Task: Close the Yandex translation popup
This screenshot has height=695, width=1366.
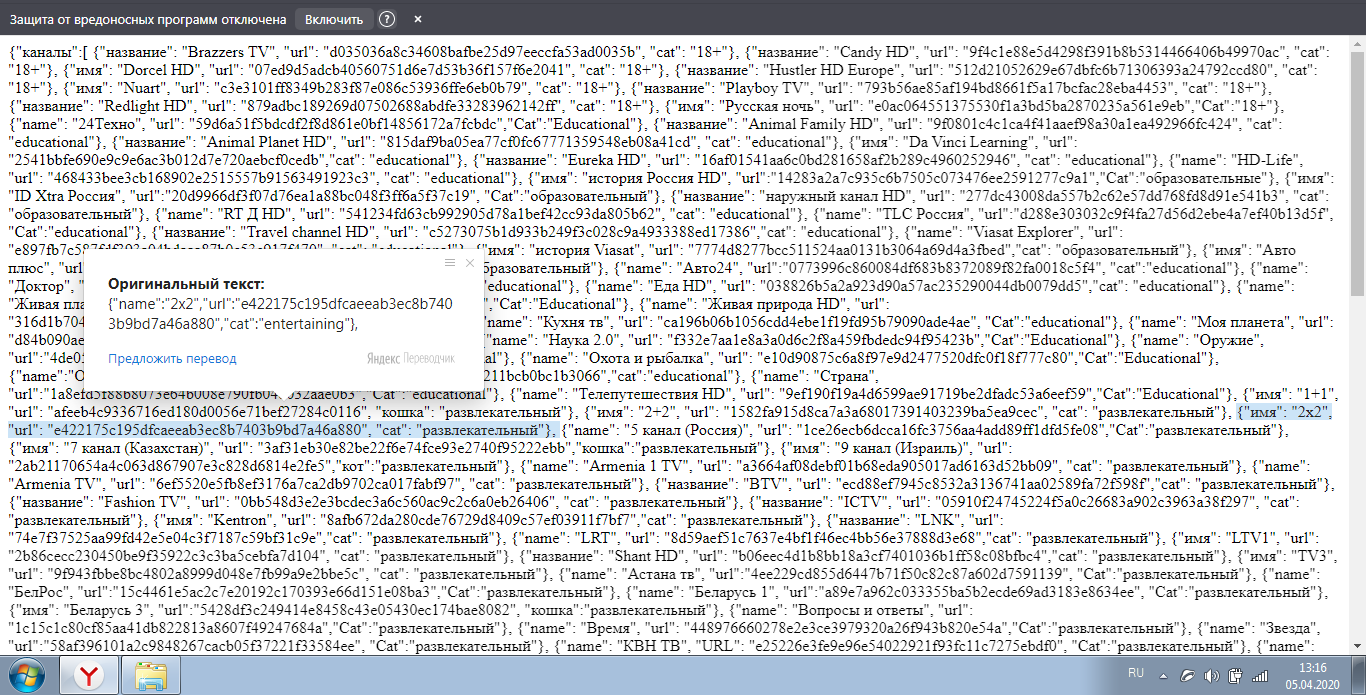Action: point(470,263)
